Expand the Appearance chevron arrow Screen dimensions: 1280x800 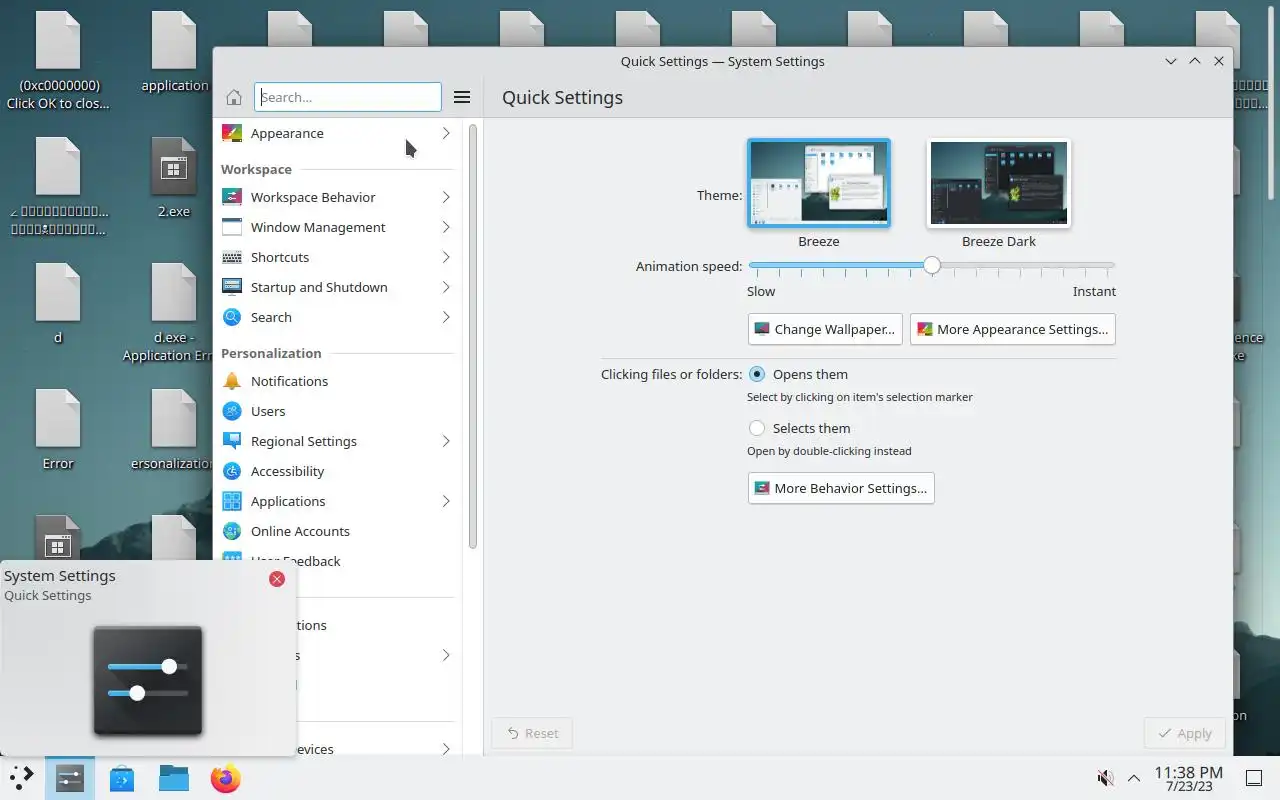tap(446, 133)
